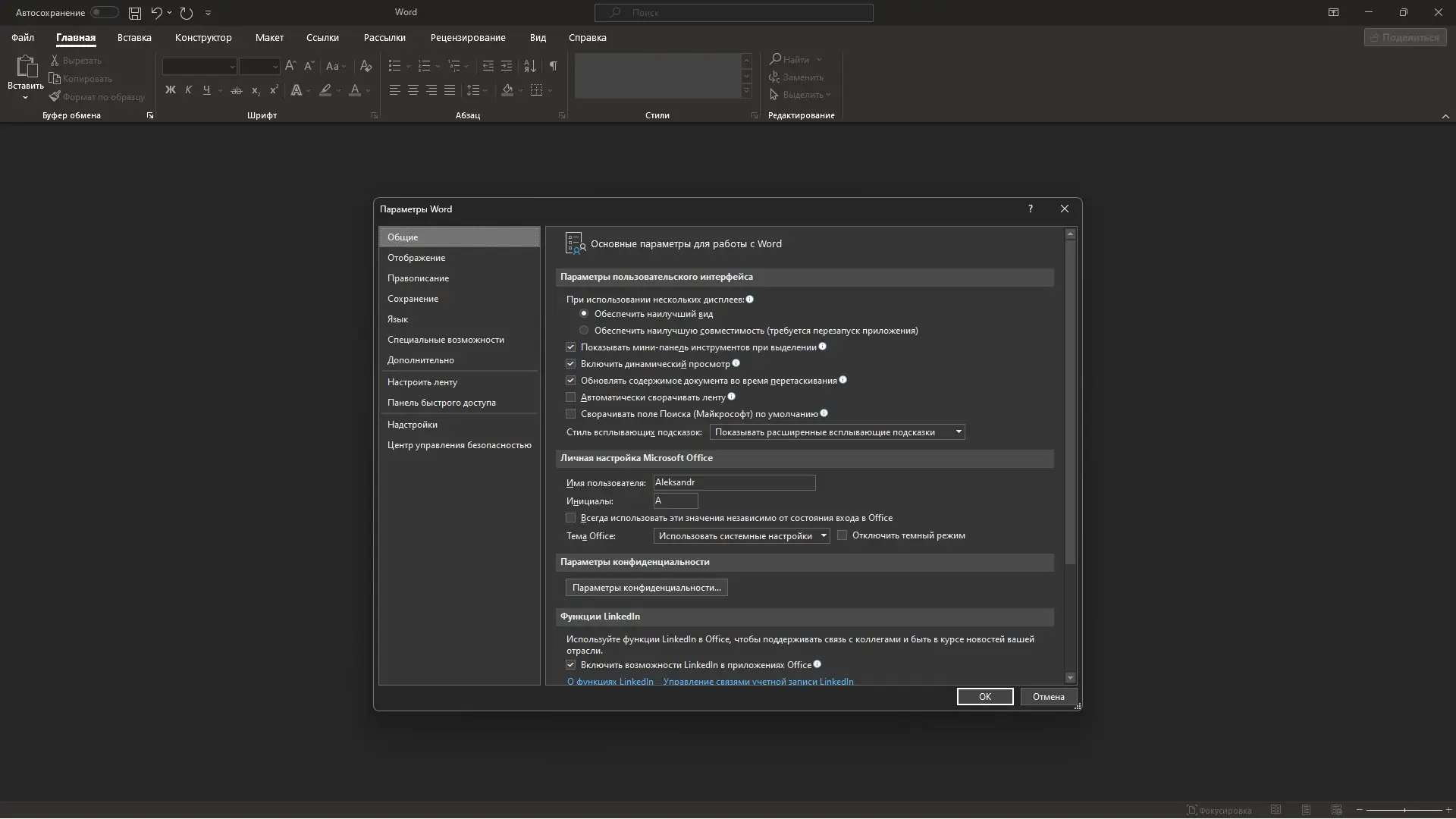This screenshot has width=1456, height=819.
Task: Enable Автоматически сворачивать ленту checkbox
Action: click(571, 397)
